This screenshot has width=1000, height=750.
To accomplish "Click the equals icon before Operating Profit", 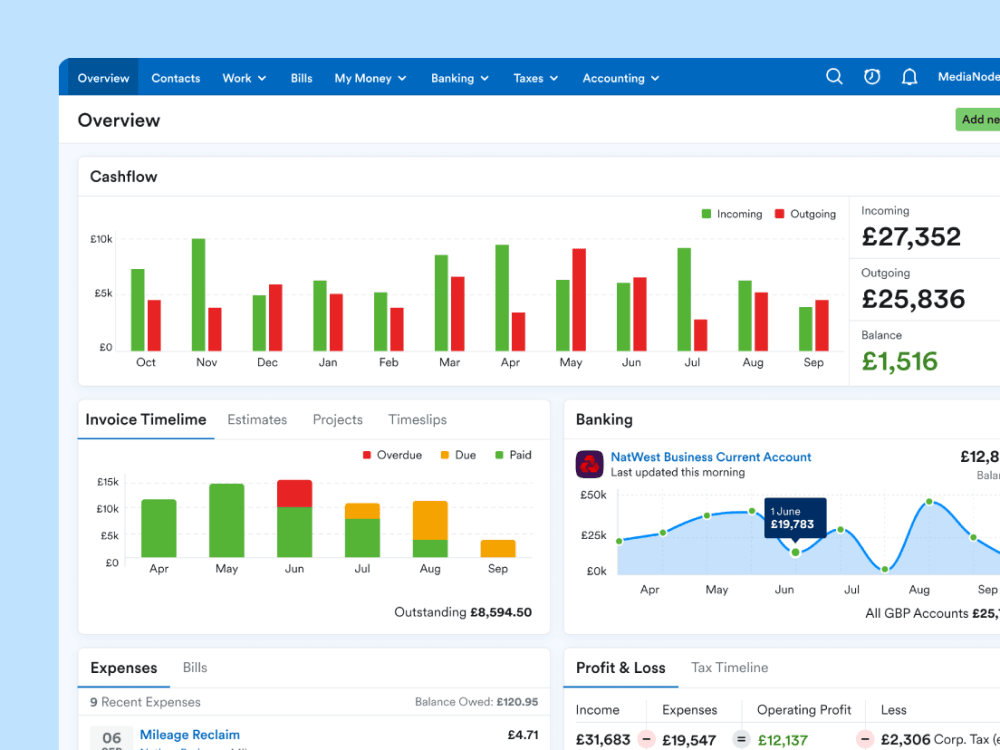I will (x=741, y=740).
